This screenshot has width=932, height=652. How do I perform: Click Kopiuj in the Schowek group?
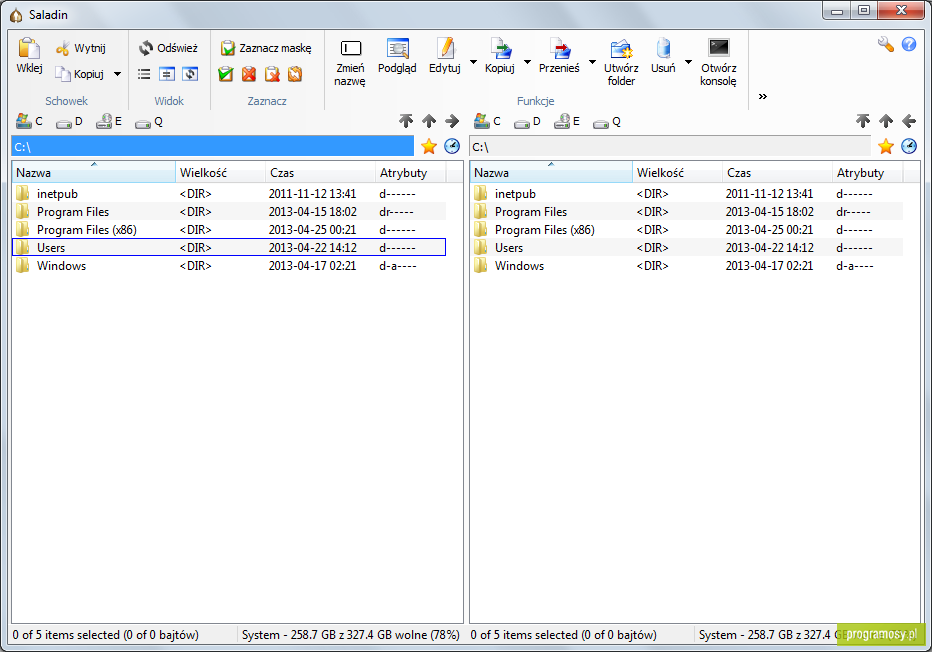pyautogui.click(x=80, y=74)
